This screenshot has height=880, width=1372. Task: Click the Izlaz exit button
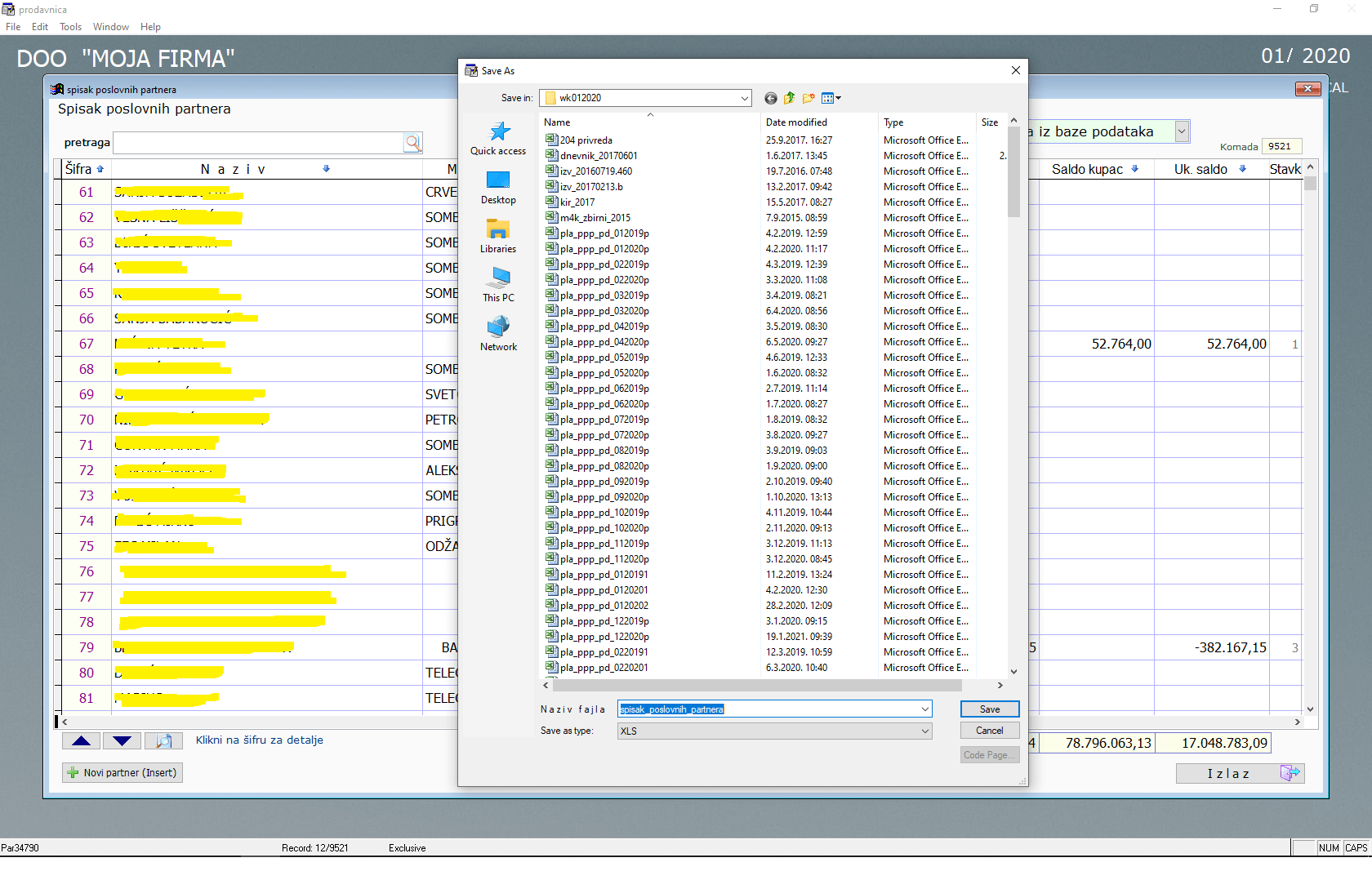point(1240,773)
